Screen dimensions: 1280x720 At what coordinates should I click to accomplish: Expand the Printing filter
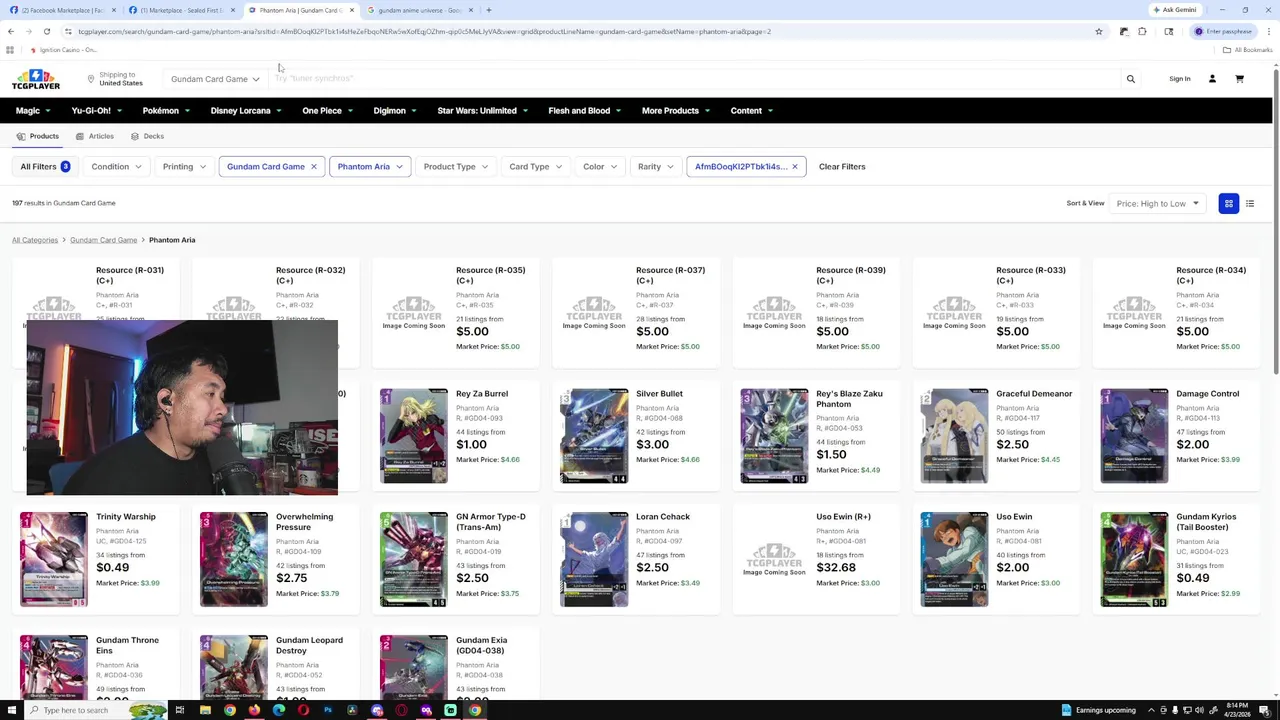tap(184, 167)
